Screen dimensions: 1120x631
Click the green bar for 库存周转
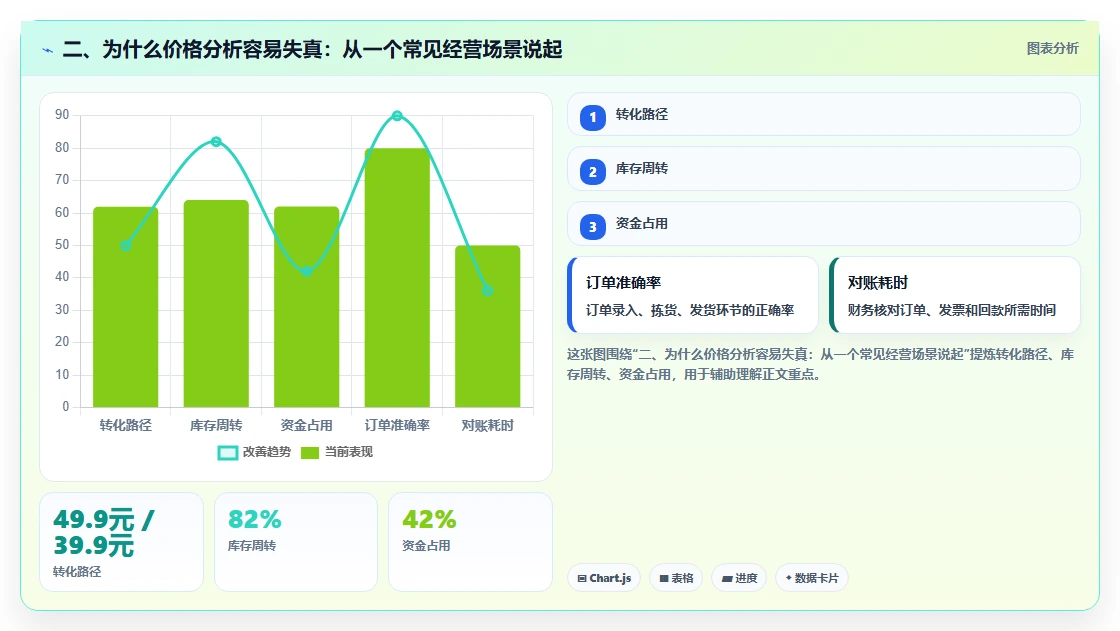coord(216,304)
